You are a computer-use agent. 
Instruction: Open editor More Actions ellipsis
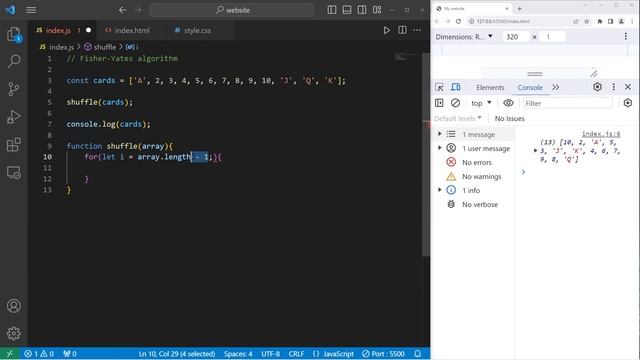(x=417, y=30)
